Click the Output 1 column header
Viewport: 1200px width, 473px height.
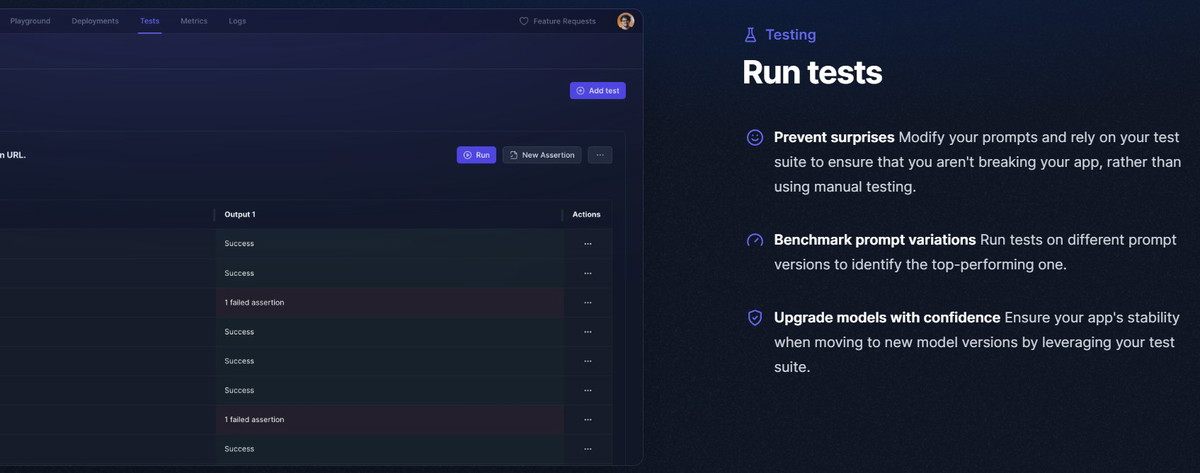240,215
